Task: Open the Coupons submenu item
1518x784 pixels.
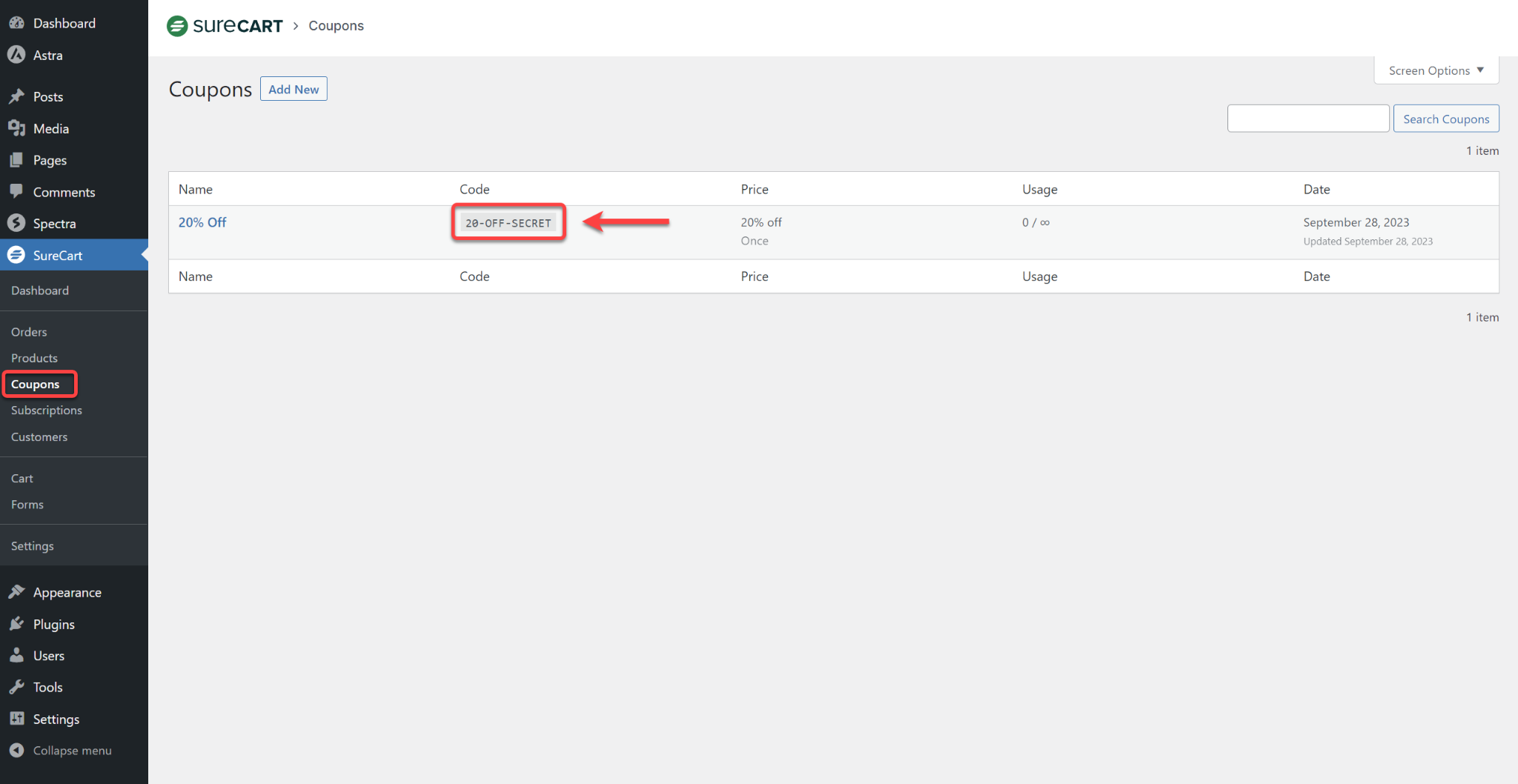Action: click(x=36, y=384)
